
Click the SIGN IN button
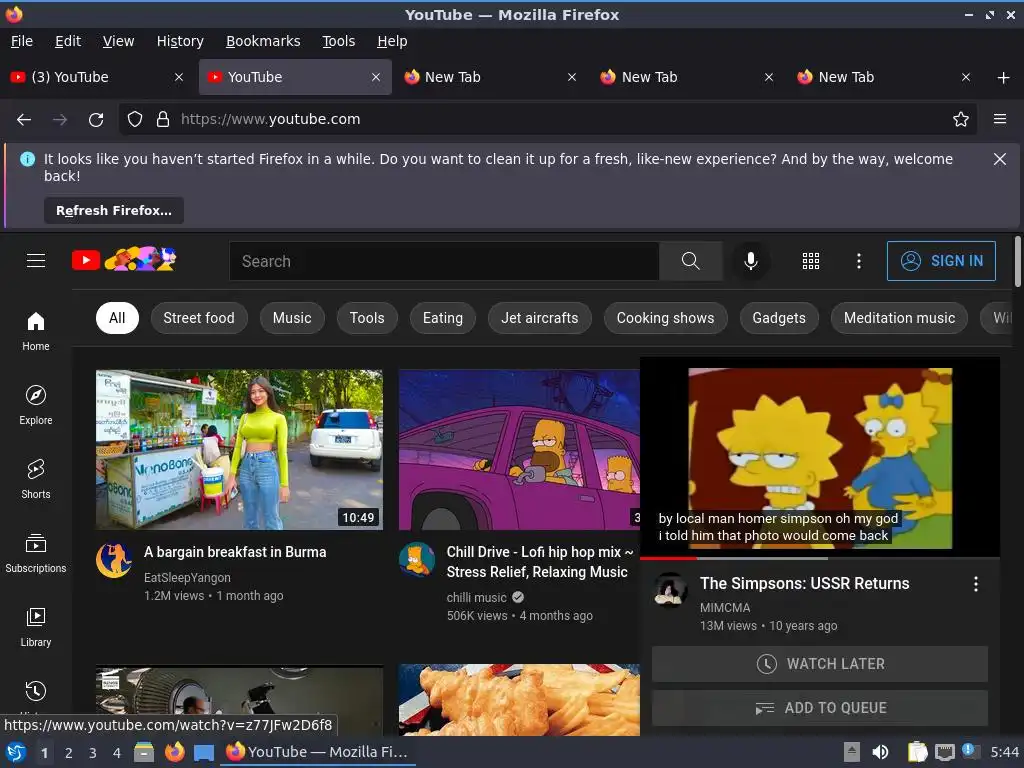(941, 261)
